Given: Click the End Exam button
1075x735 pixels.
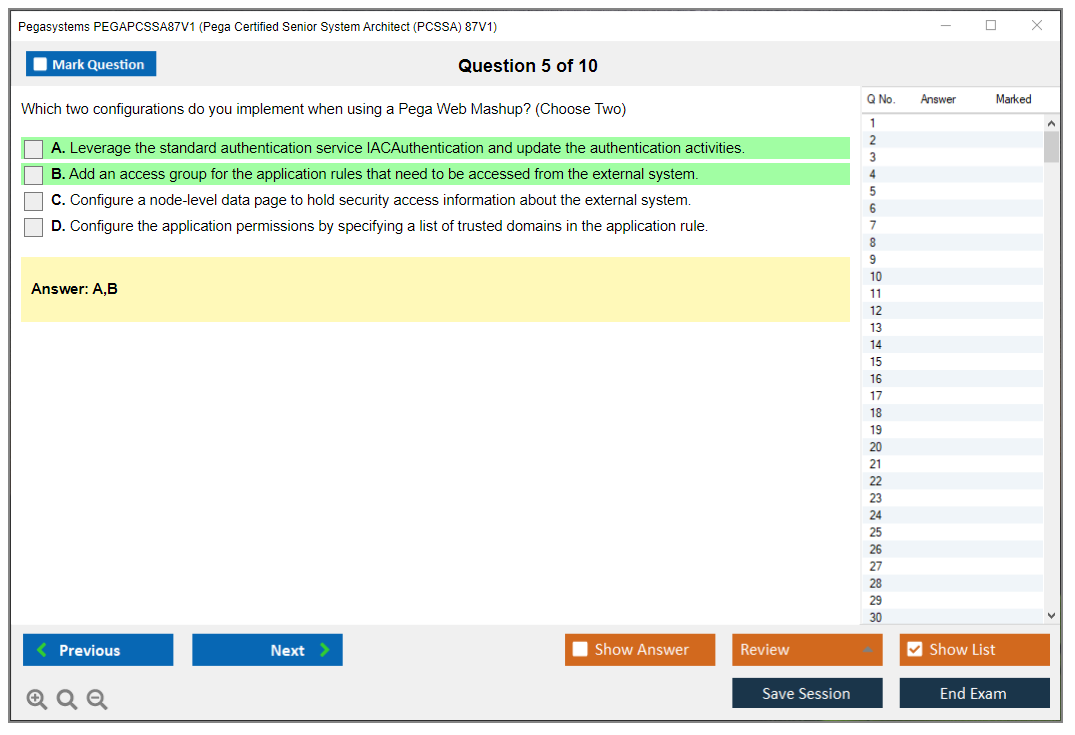Looking at the screenshot, I should point(974,694).
